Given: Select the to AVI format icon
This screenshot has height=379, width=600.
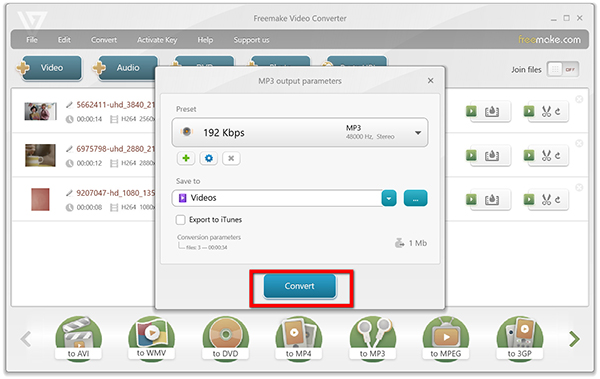Looking at the screenshot, I should click(78, 338).
